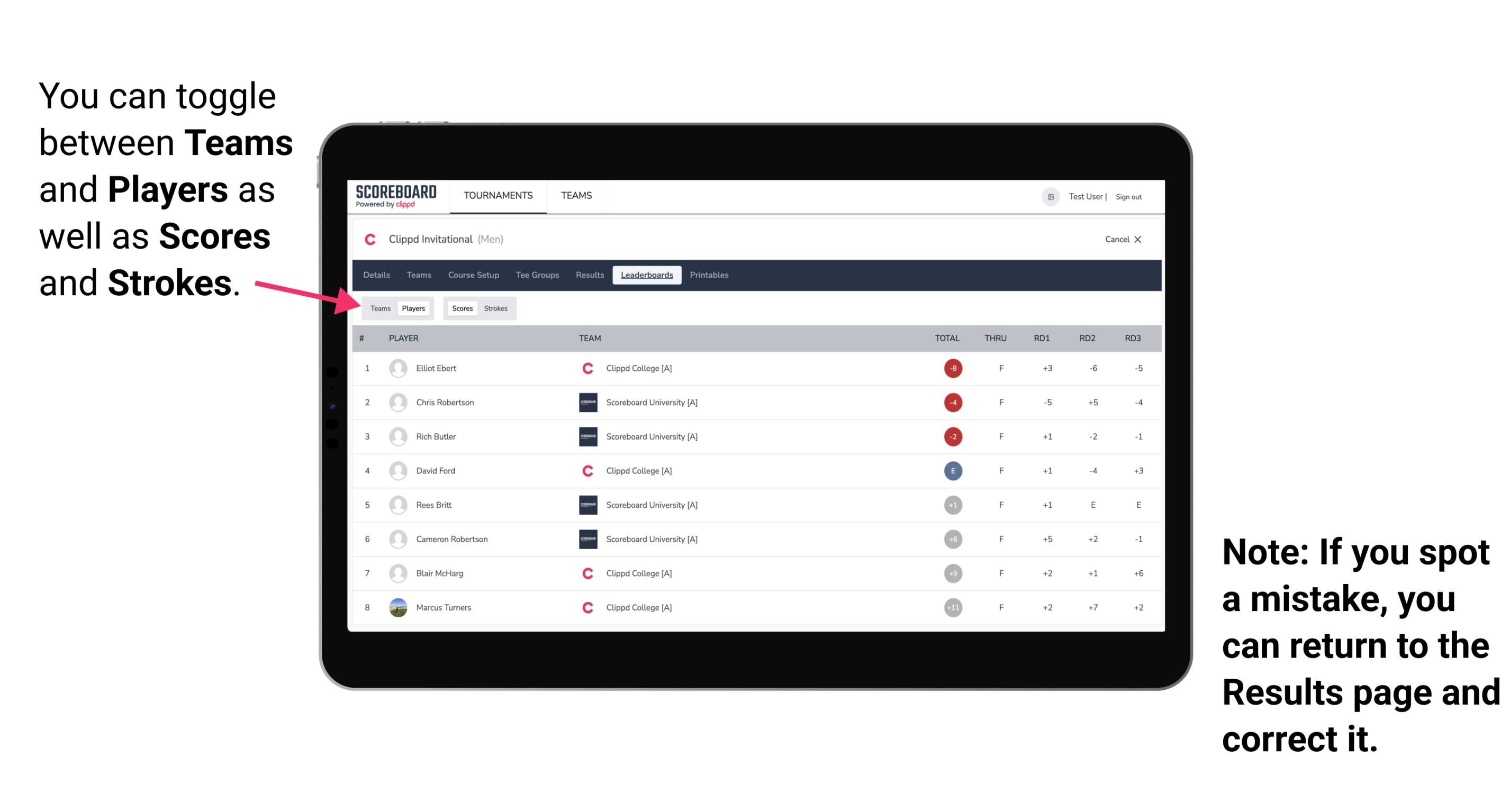1510x812 pixels.
Task: Select the Players filter tab
Action: click(413, 308)
